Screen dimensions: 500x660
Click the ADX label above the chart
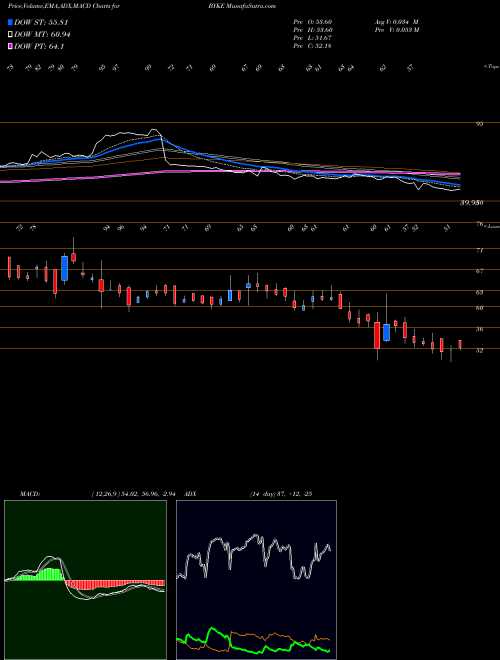pyautogui.click(x=190, y=493)
